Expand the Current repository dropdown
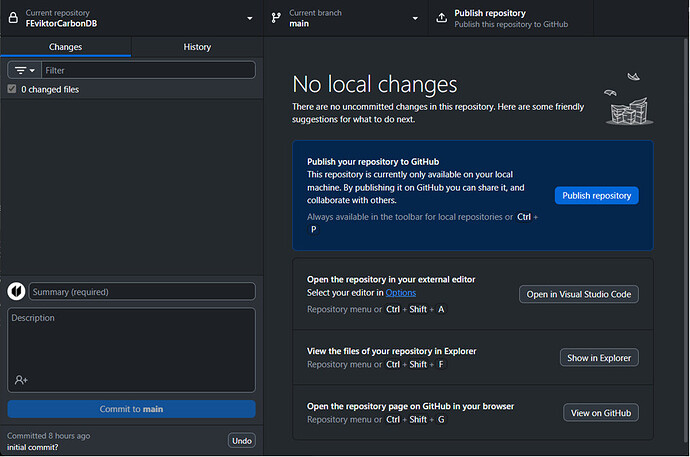This screenshot has height=457, width=690. tap(250, 18)
